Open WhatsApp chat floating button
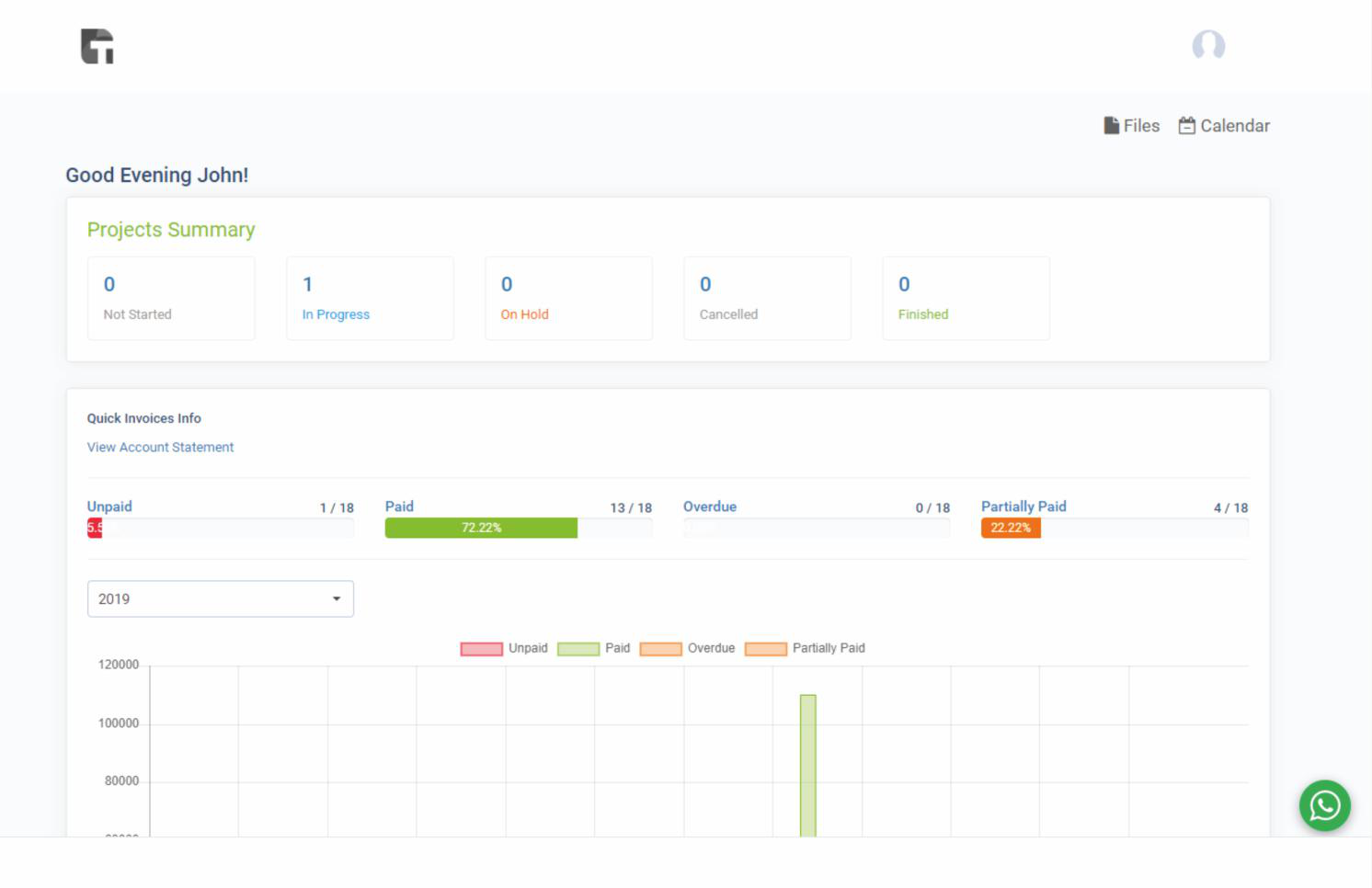 [1325, 806]
